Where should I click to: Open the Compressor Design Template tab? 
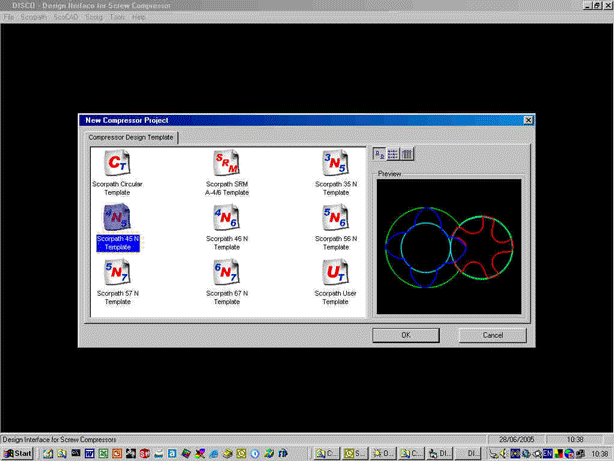coord(131,137)
